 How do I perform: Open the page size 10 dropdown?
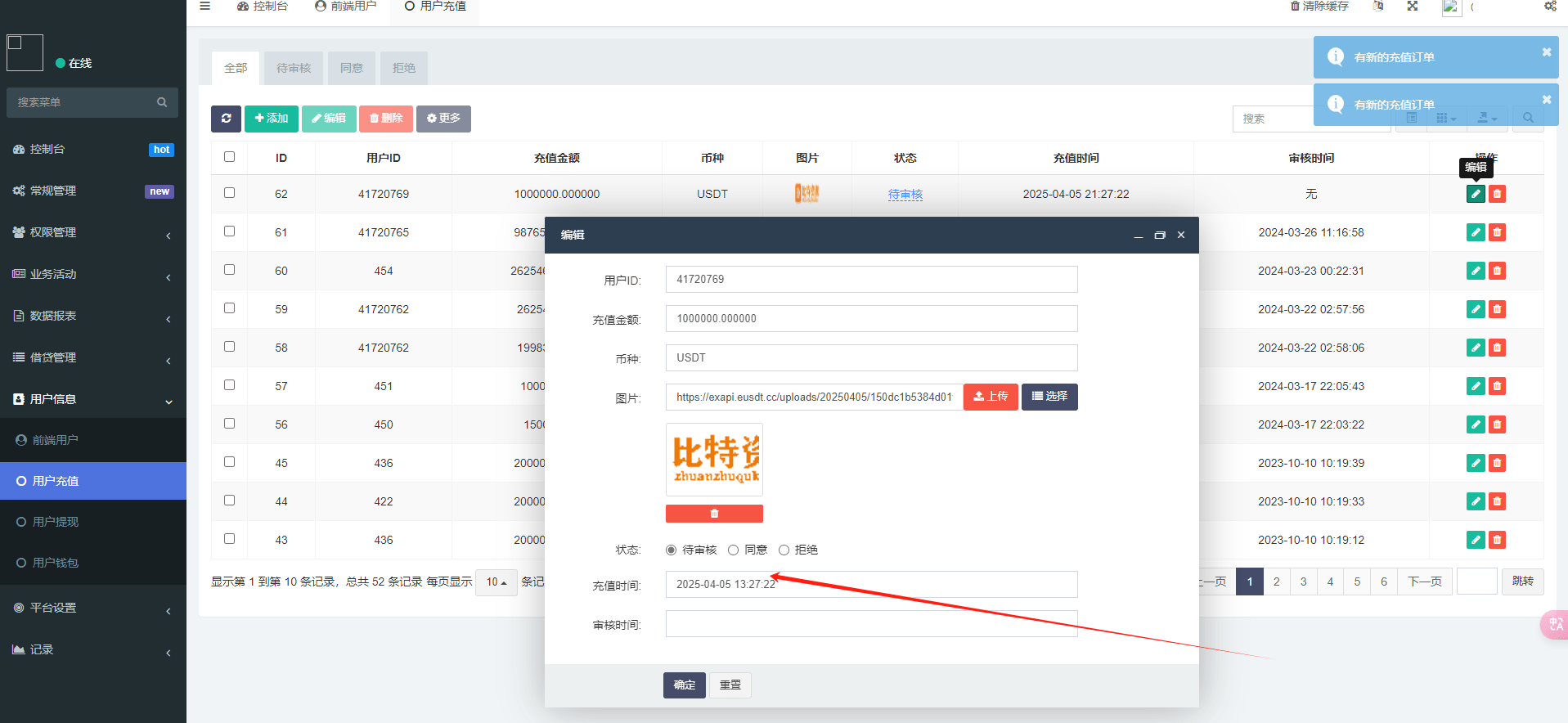(496, 582)
